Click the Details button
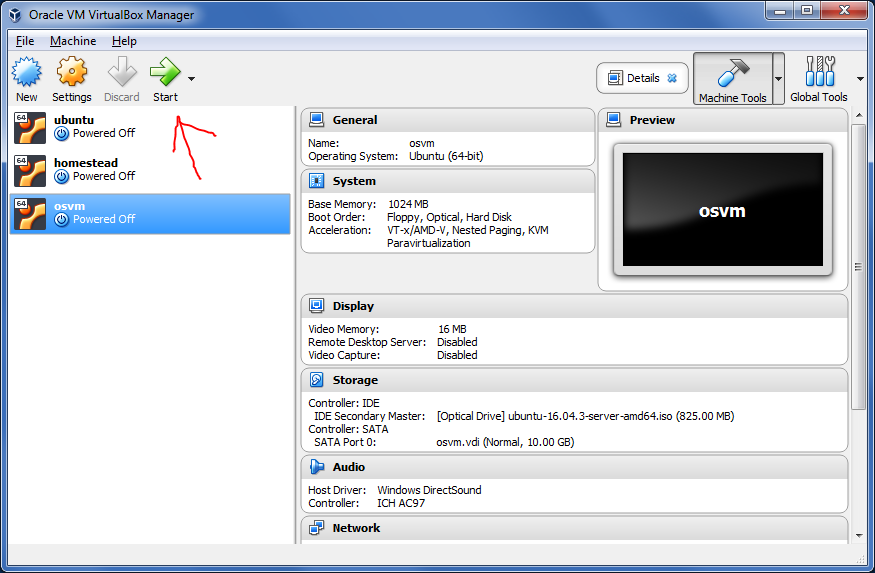Screen dimensions: 875x573 click(642, 78)
